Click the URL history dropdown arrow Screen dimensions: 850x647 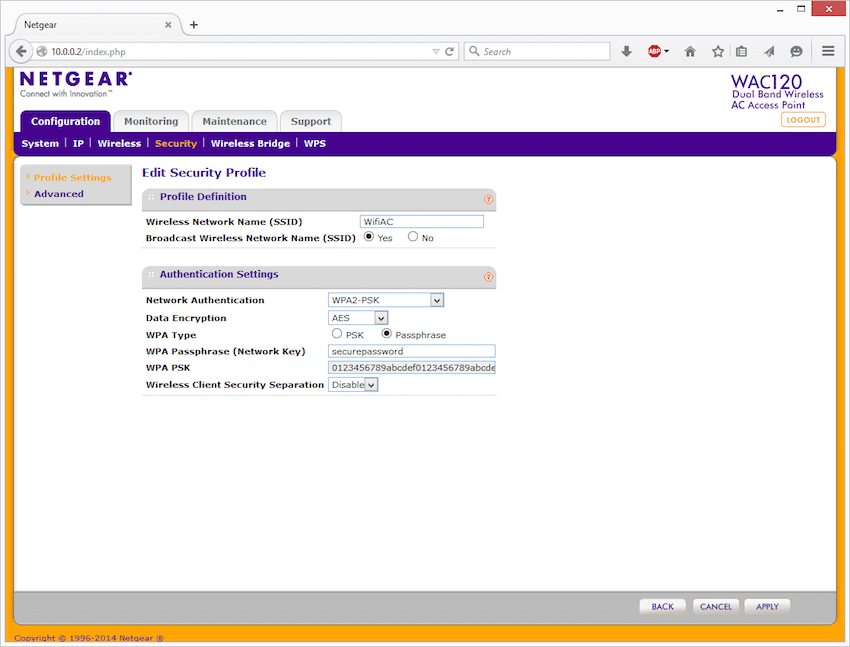436,51
